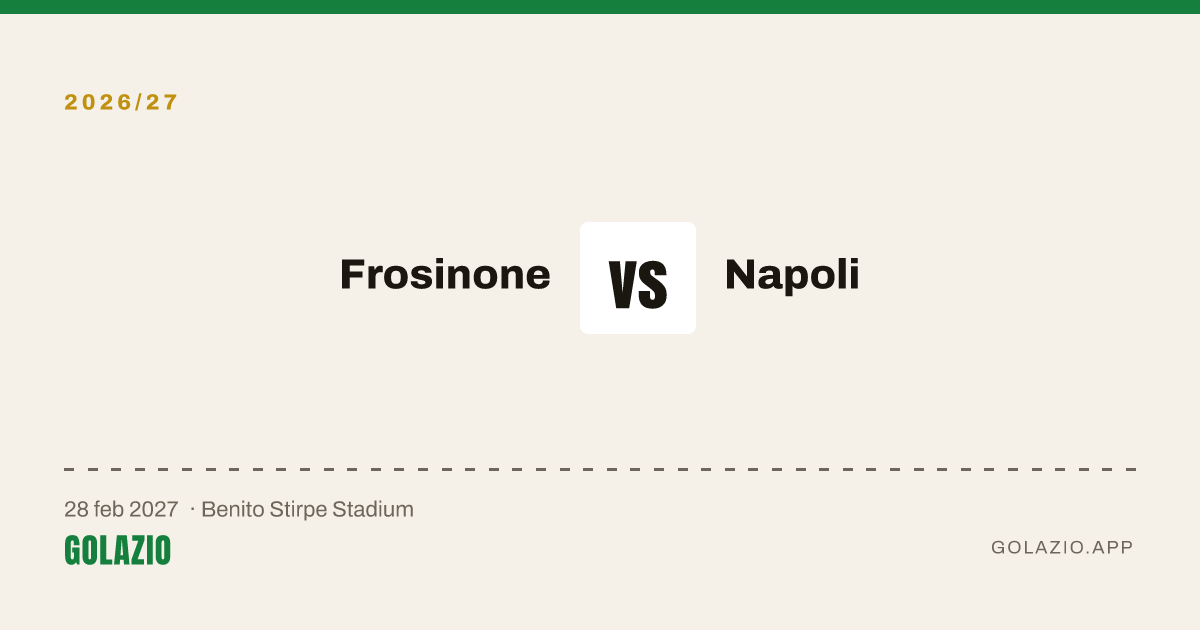Click the dashed divider line
The height and width of the screenshot is (630, 1200).
[x=600, y=469]
